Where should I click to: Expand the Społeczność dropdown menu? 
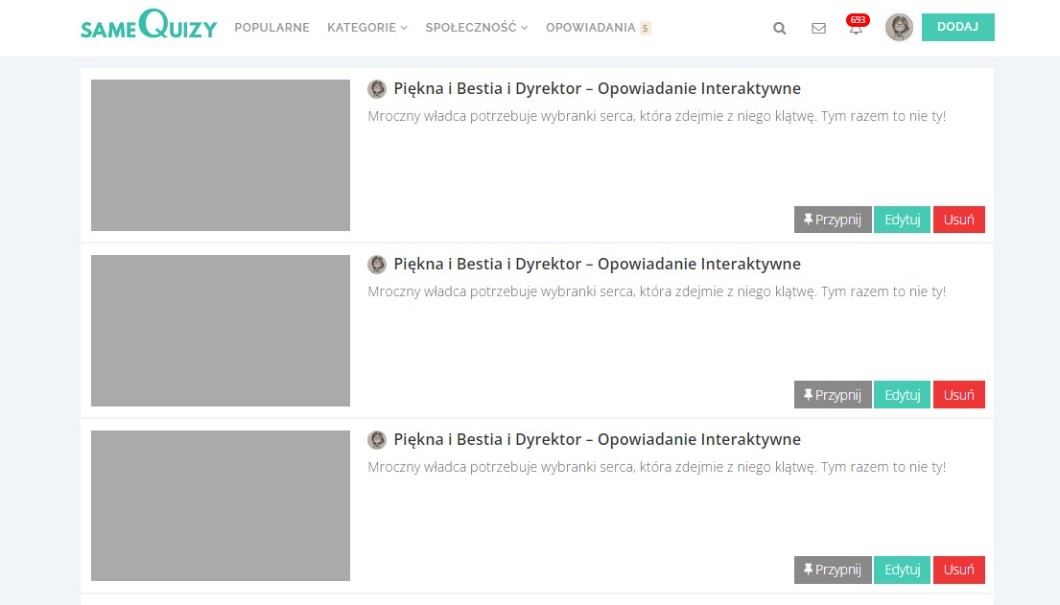tap(476, 28)
